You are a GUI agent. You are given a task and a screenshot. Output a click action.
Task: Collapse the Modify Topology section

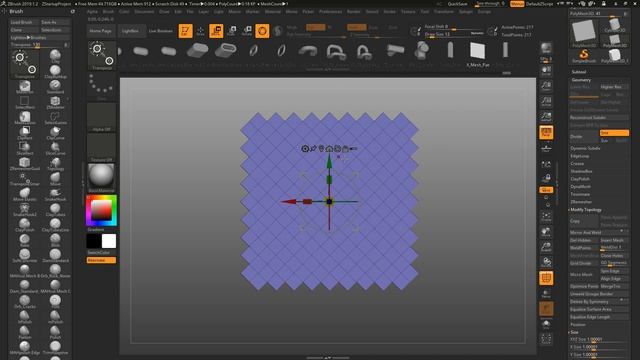point(586,210)
